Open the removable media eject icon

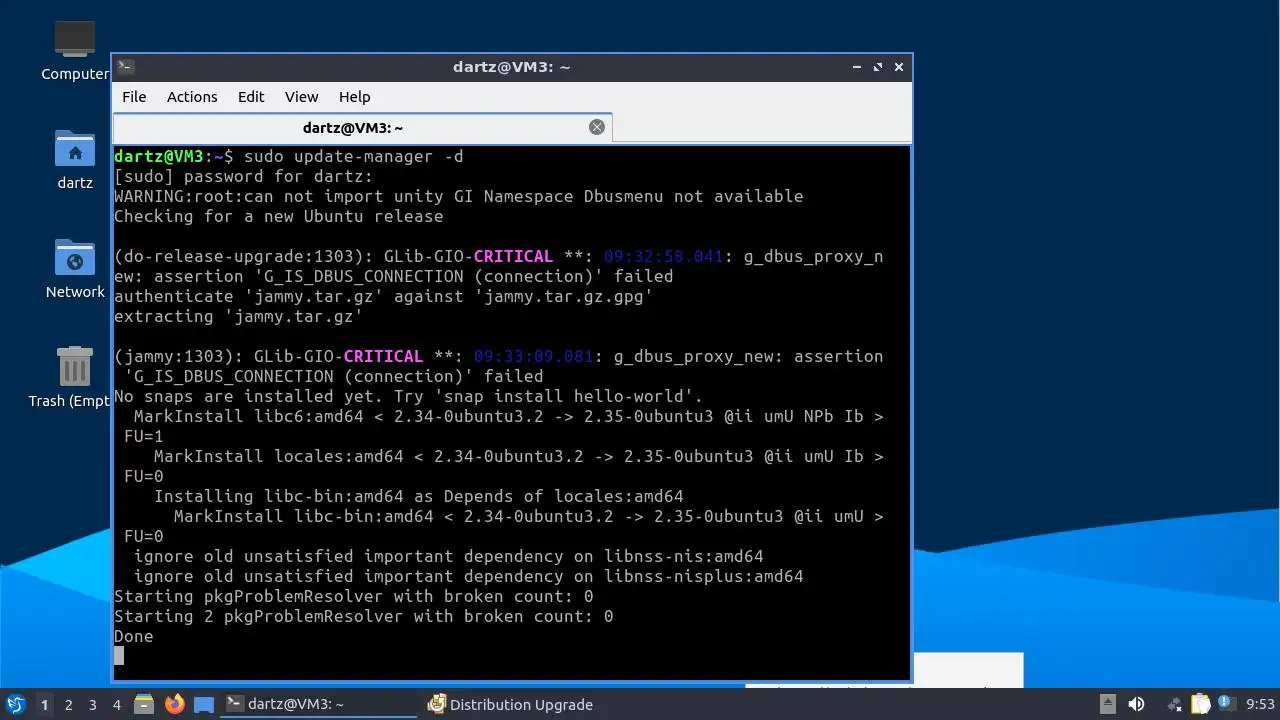pyautogui.click(x=1107, y=704)
